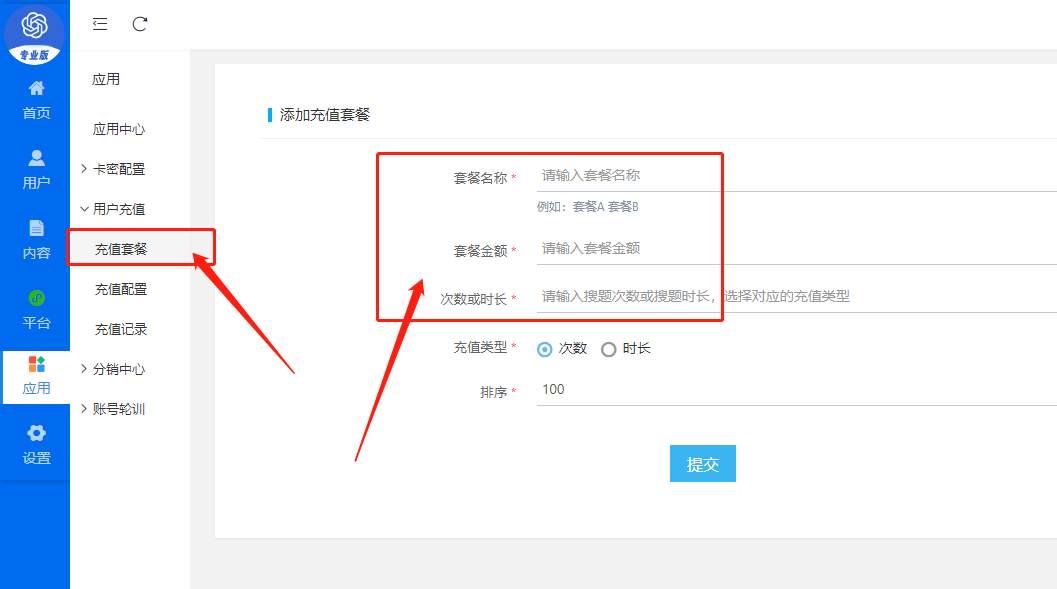1057x589 pixels.
Task: Open the 内容 content document icon
Action: click(x=36, y=228)
